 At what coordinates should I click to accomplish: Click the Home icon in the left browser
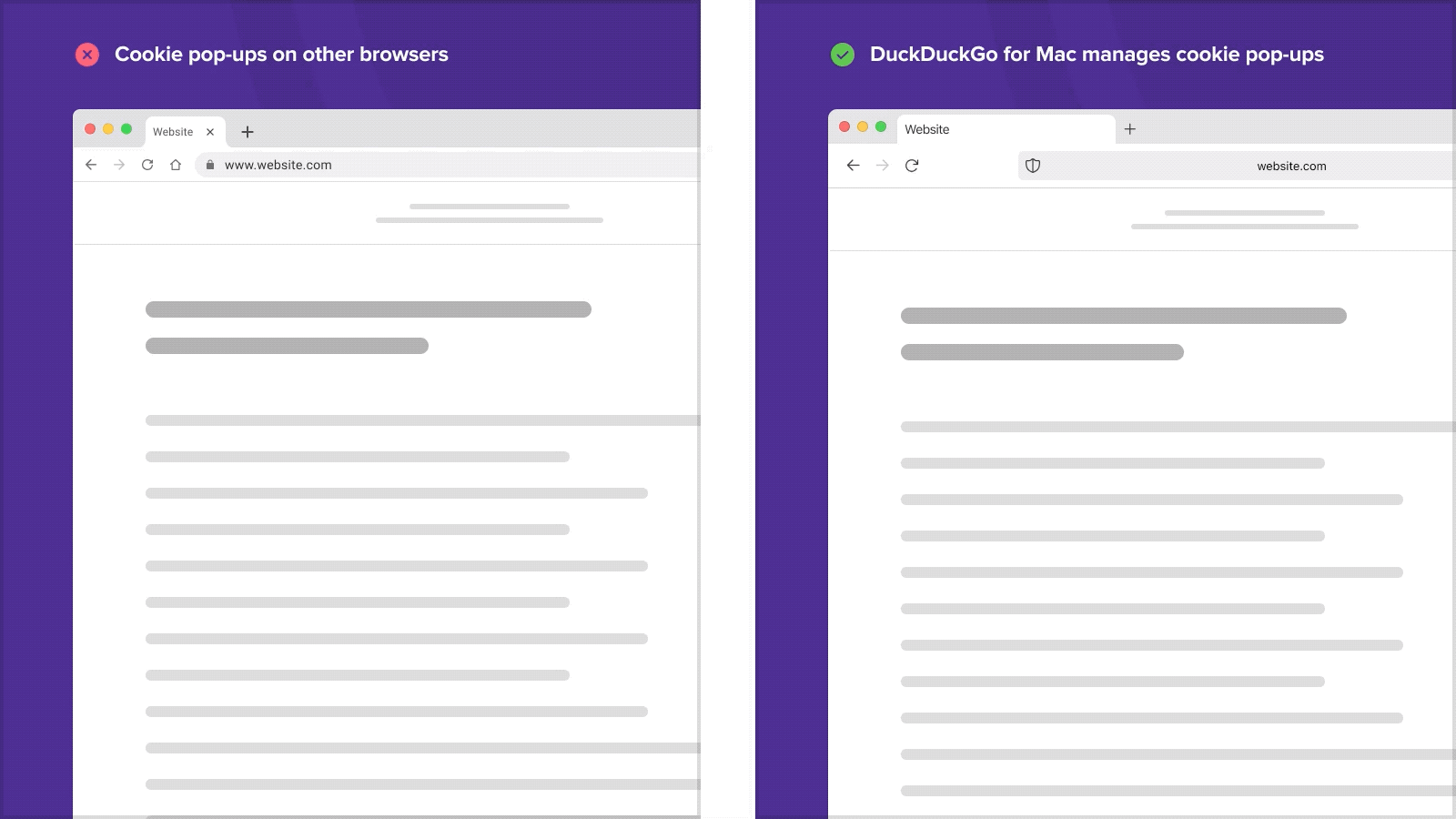(x=177, y=165)
